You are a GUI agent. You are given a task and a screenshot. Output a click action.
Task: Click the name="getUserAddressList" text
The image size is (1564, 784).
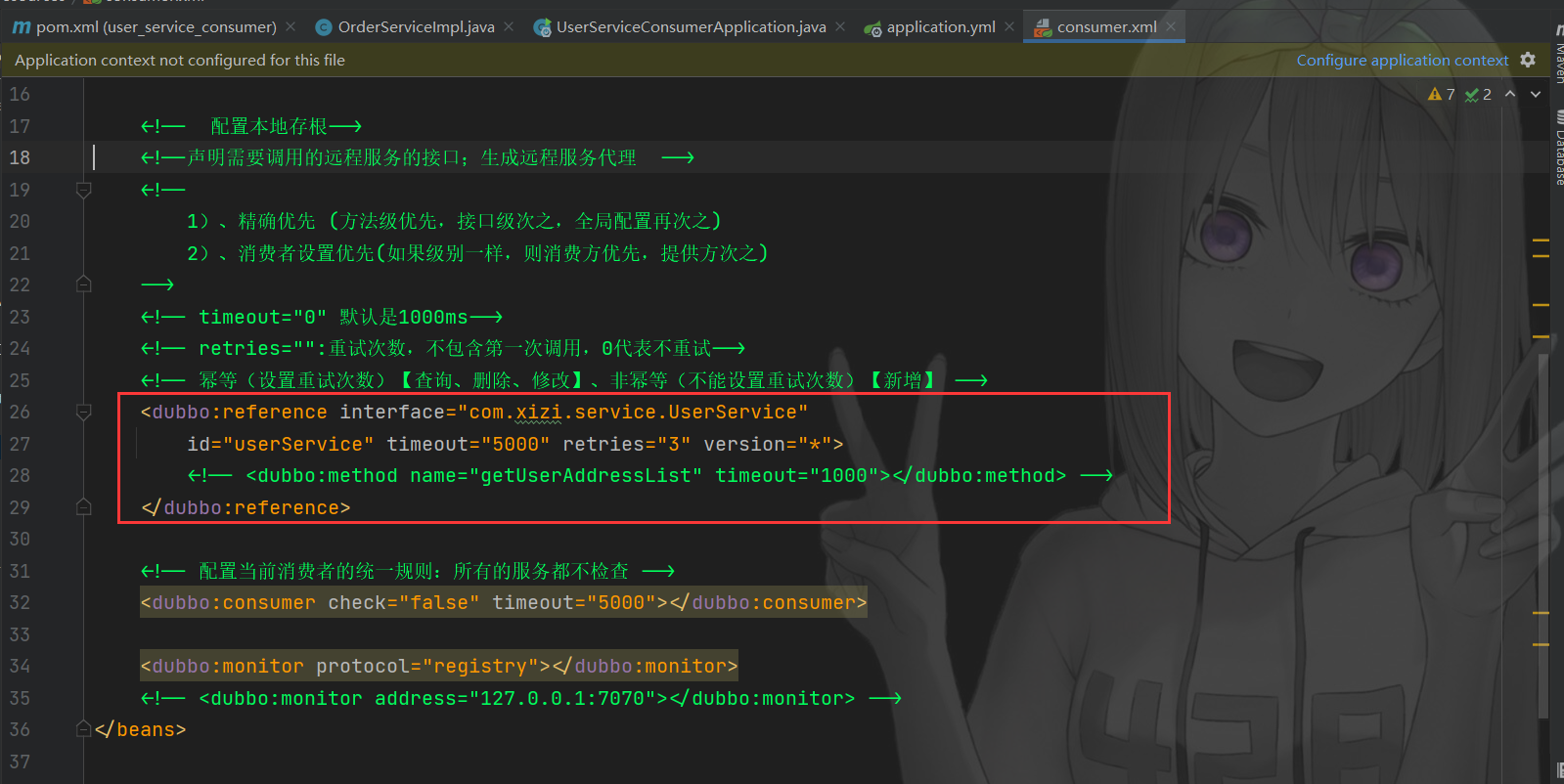pos(557,476)
